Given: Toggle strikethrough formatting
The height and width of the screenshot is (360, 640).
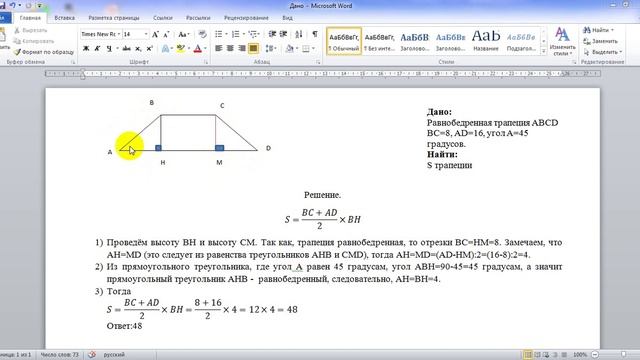Looking at the screenshot, I should click(x=127, y=49).
